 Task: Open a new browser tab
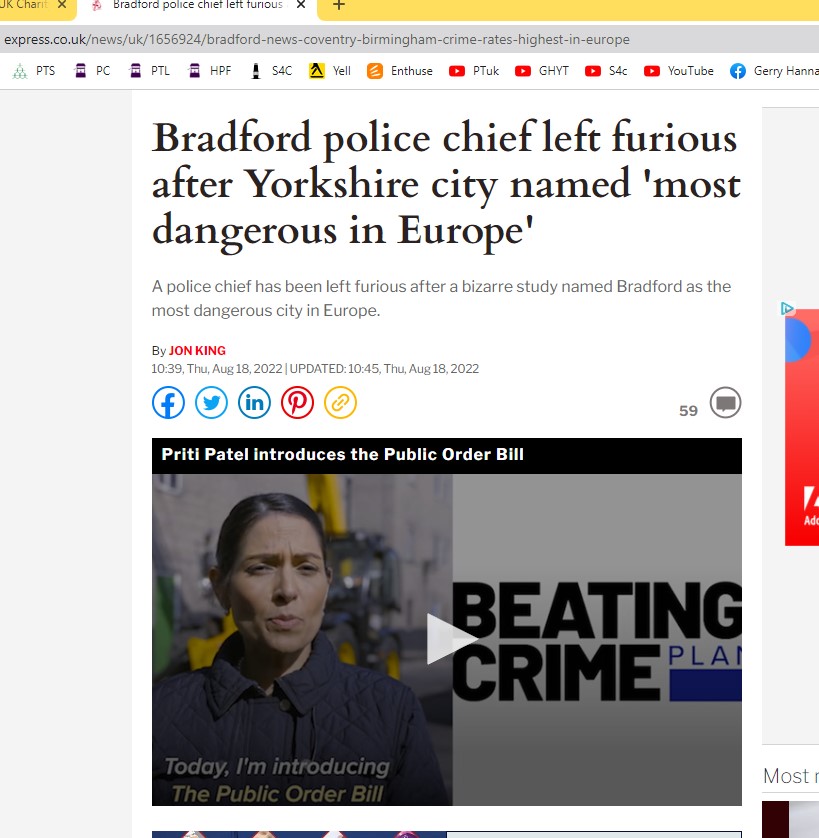coord(339,6)
